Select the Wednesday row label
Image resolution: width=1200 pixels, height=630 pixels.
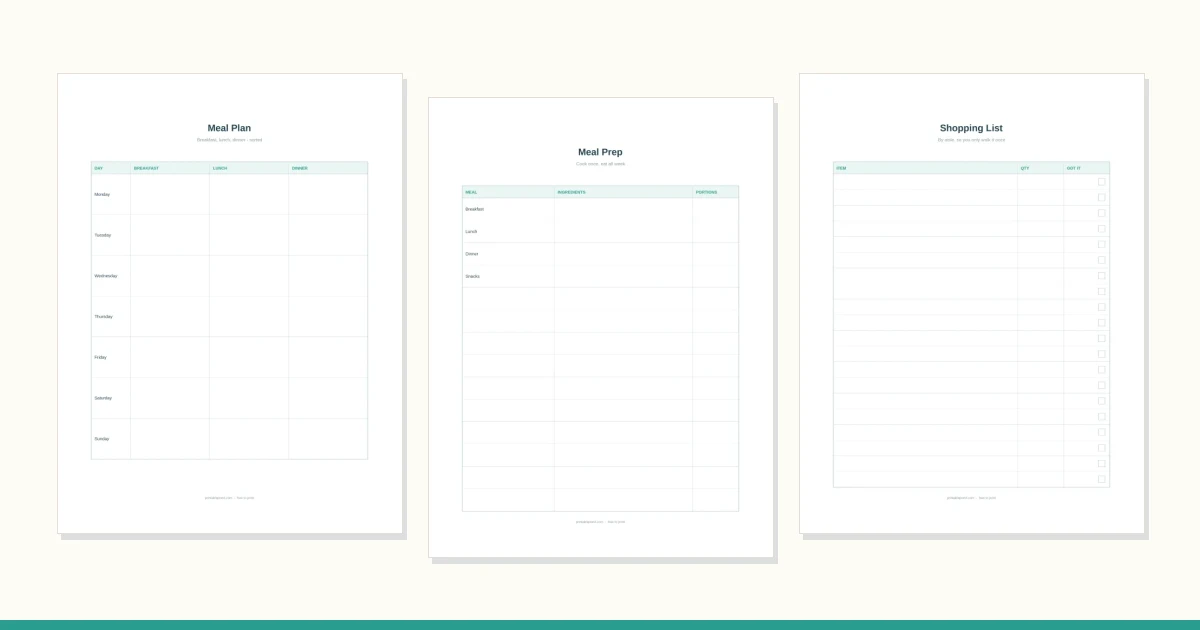pyautogui.click(x=105, y=276)
